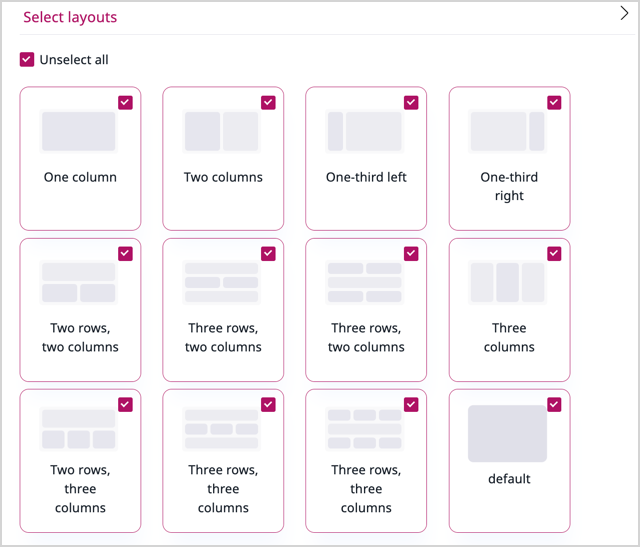
Task: Uncheck the default layout card checkbox
Action: 554,404
